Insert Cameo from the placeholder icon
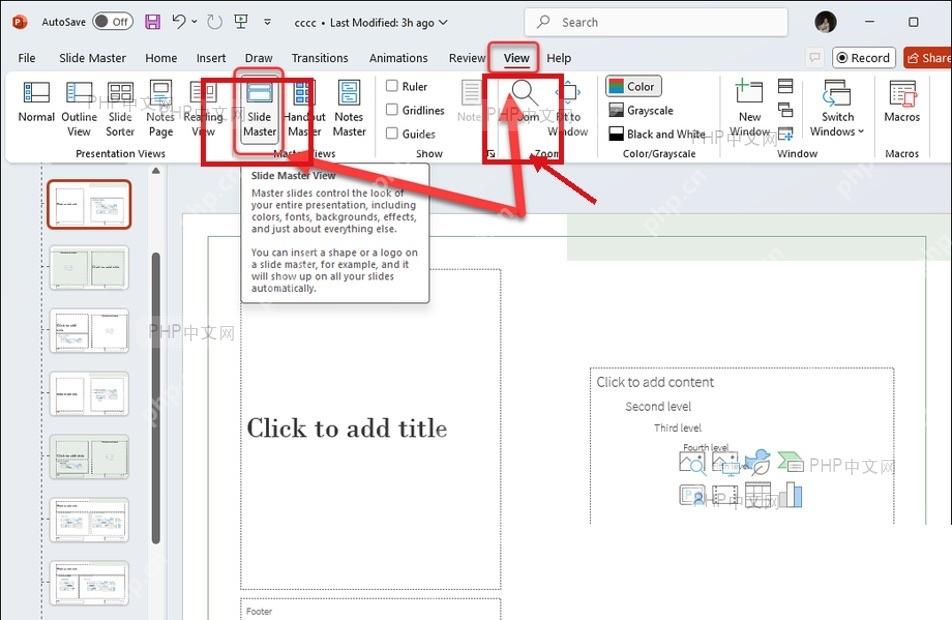Viewport: 952px width, 620px height. click(x=692, y=496)
